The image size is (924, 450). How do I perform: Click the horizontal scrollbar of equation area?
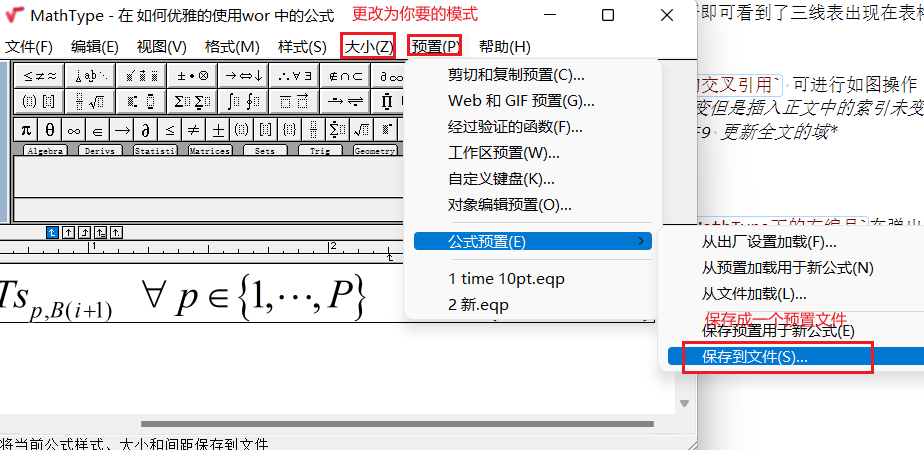click(397, 423)
